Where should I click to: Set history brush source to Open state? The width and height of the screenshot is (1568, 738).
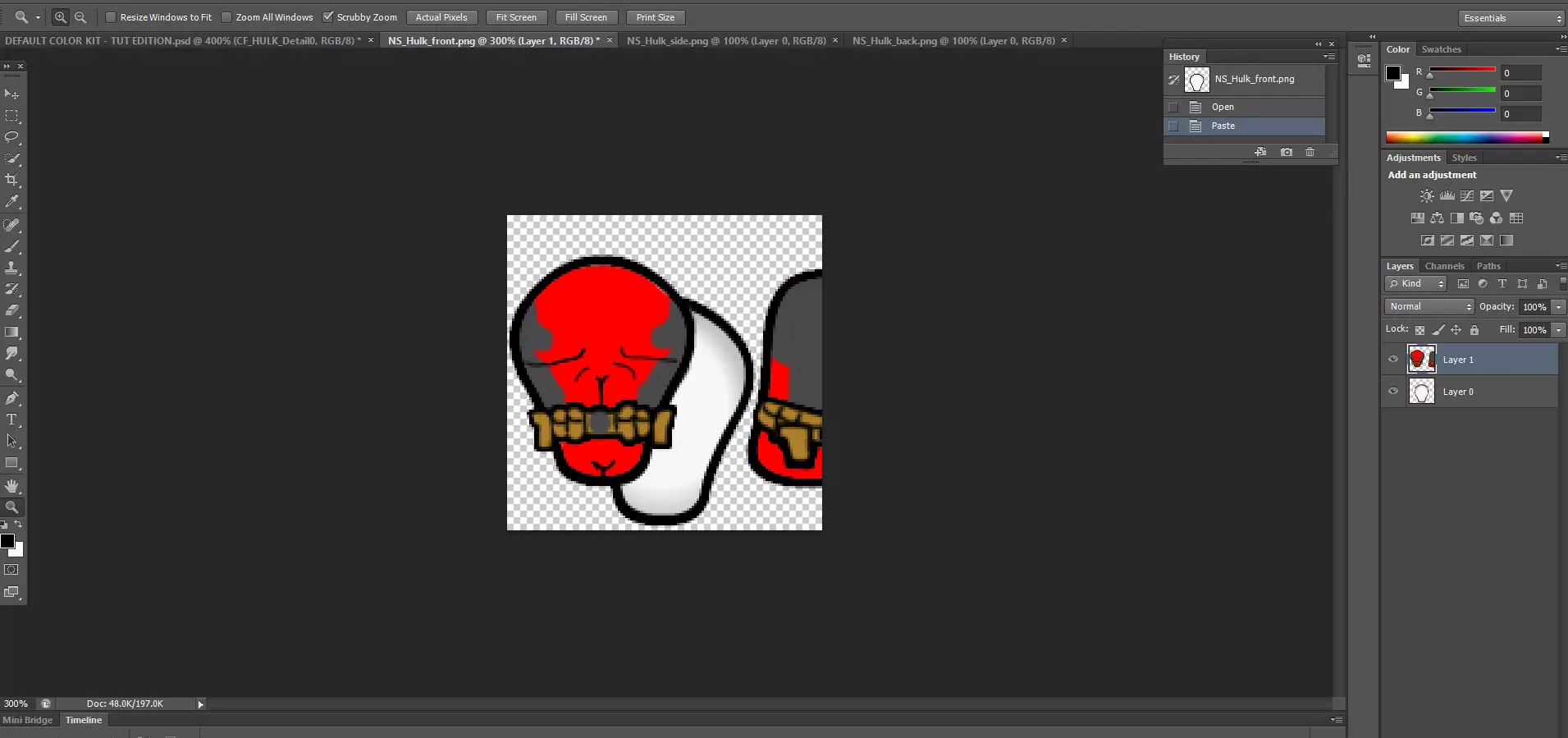pos(1173,107)
